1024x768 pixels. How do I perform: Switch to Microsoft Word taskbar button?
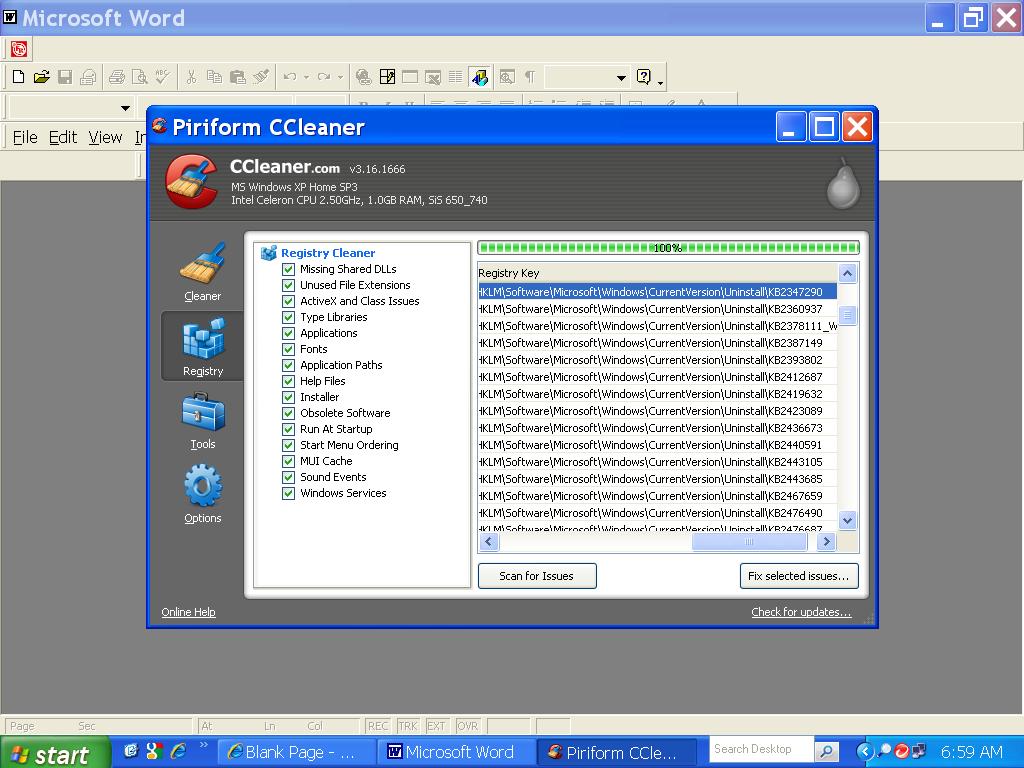[x=457, y=752]
